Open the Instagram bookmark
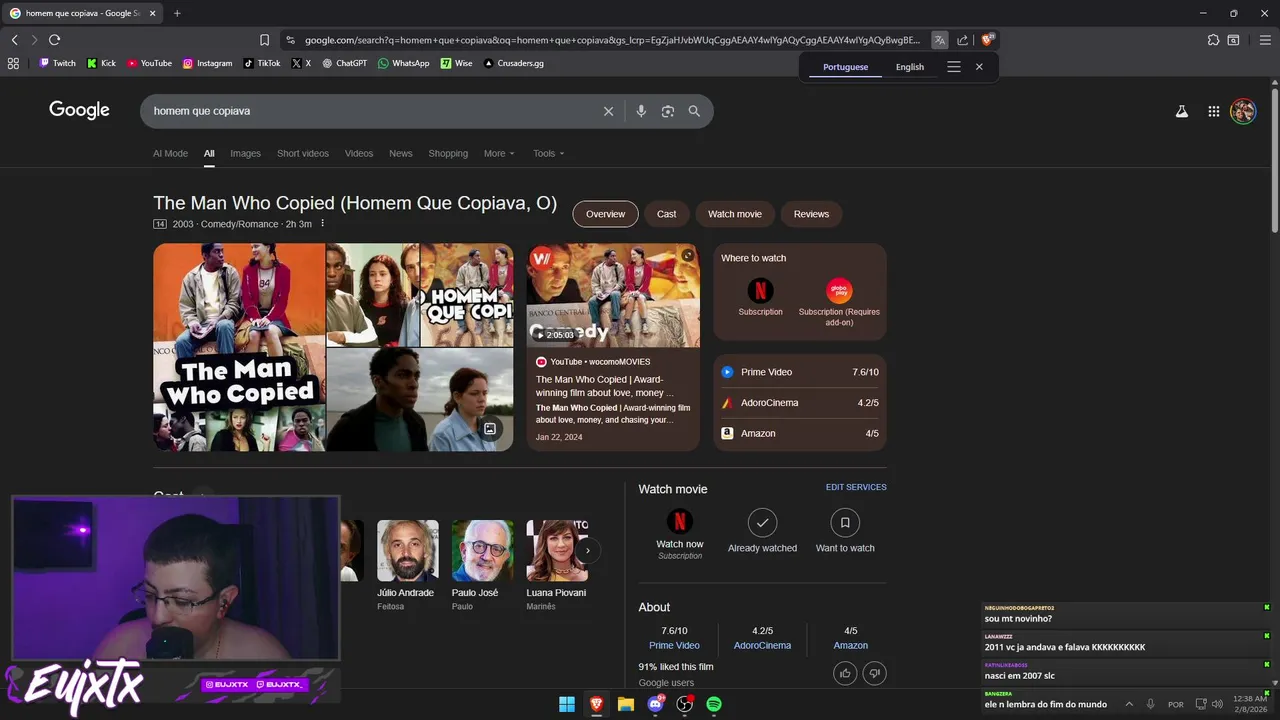The height and width of the screenshot is (720, 1280). click(x=207, y=63)
